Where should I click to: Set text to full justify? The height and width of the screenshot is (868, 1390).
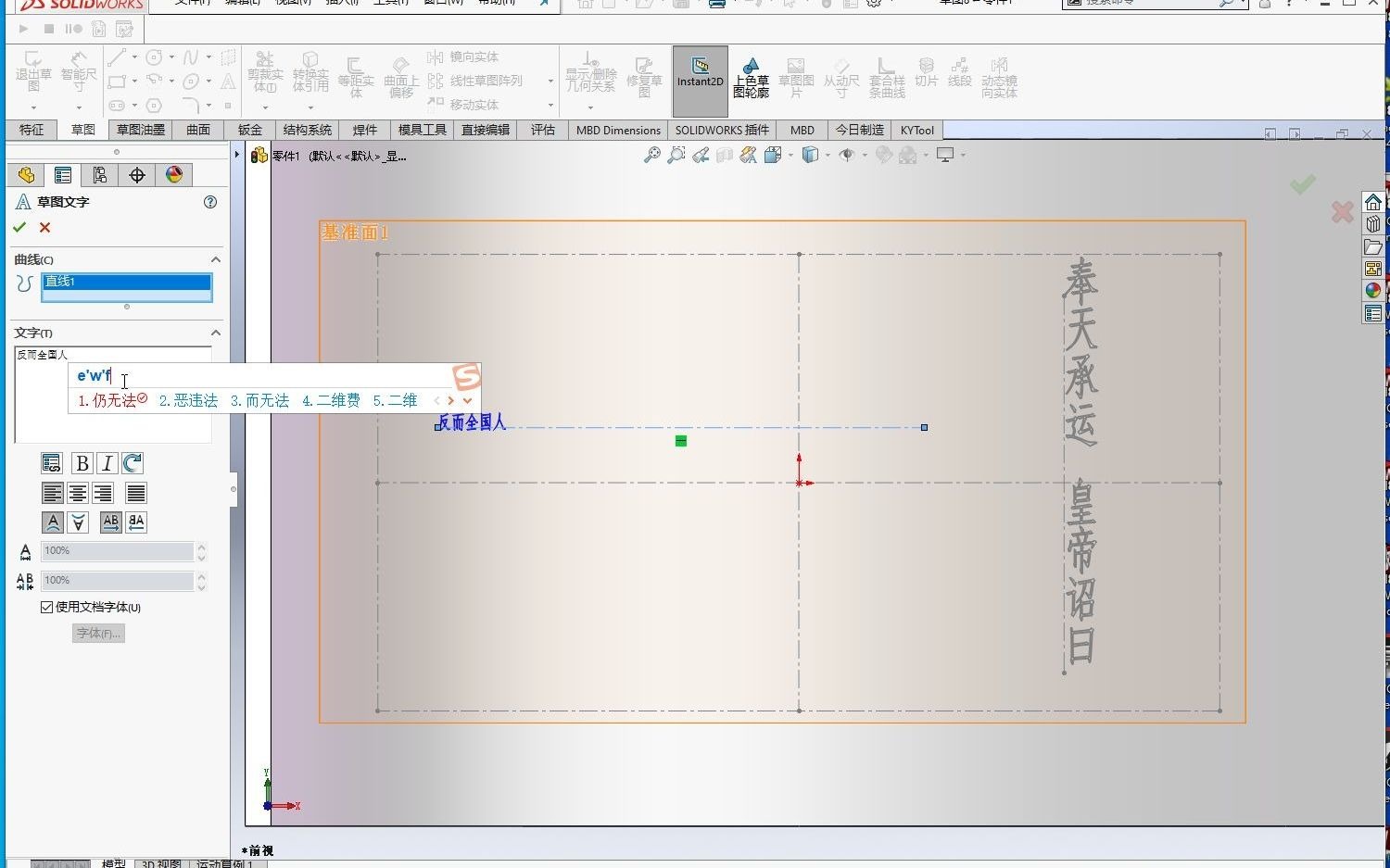136,493
